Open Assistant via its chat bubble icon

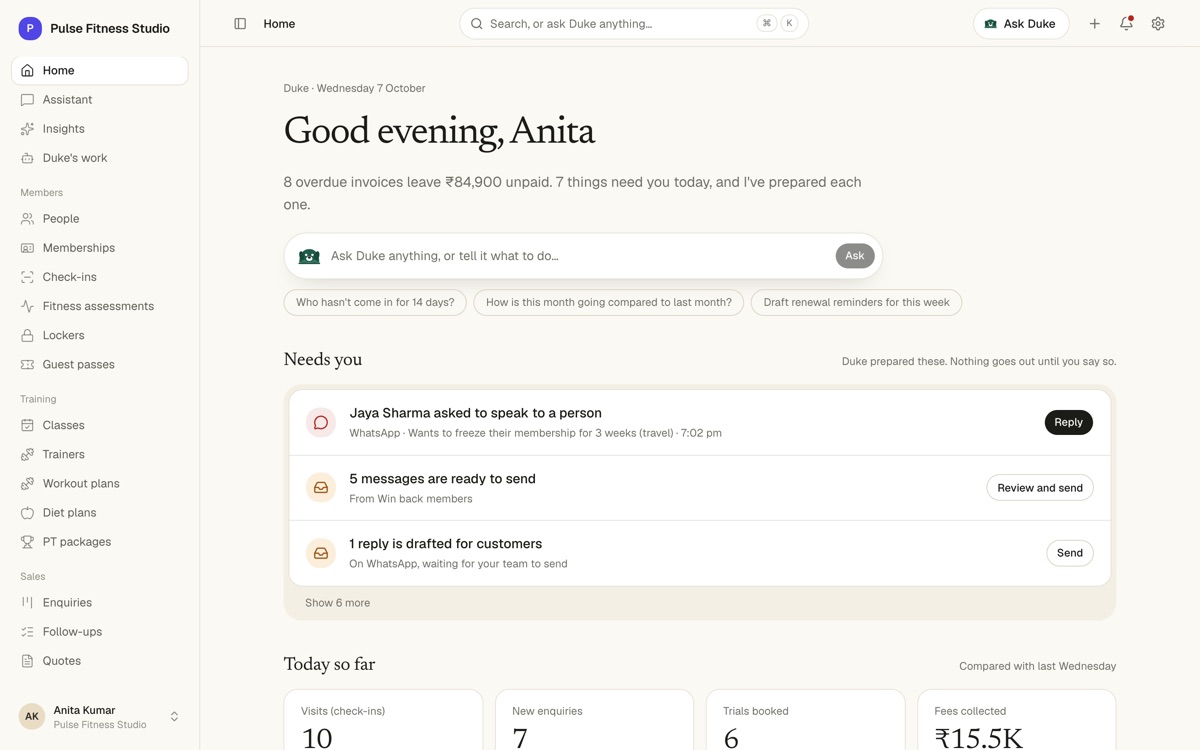pyautogui.click(x=27, y=100)
